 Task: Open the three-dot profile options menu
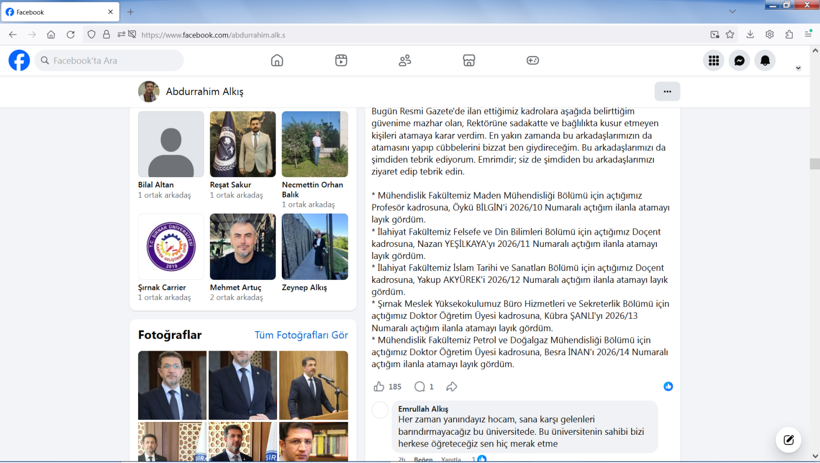(667, 92)
